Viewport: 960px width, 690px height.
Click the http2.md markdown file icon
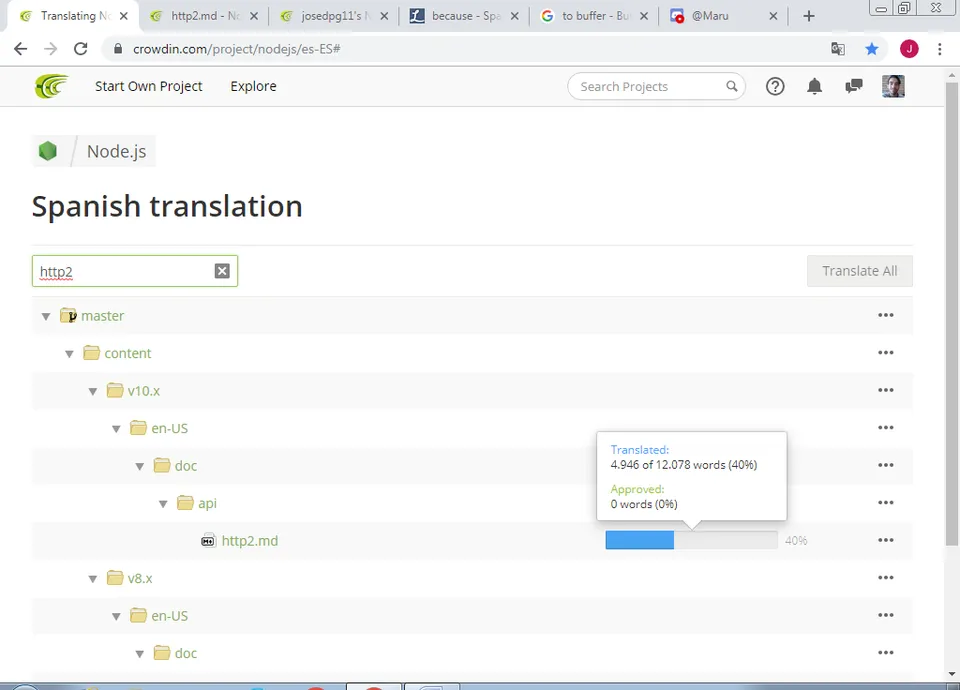click(x=208, y=541)
